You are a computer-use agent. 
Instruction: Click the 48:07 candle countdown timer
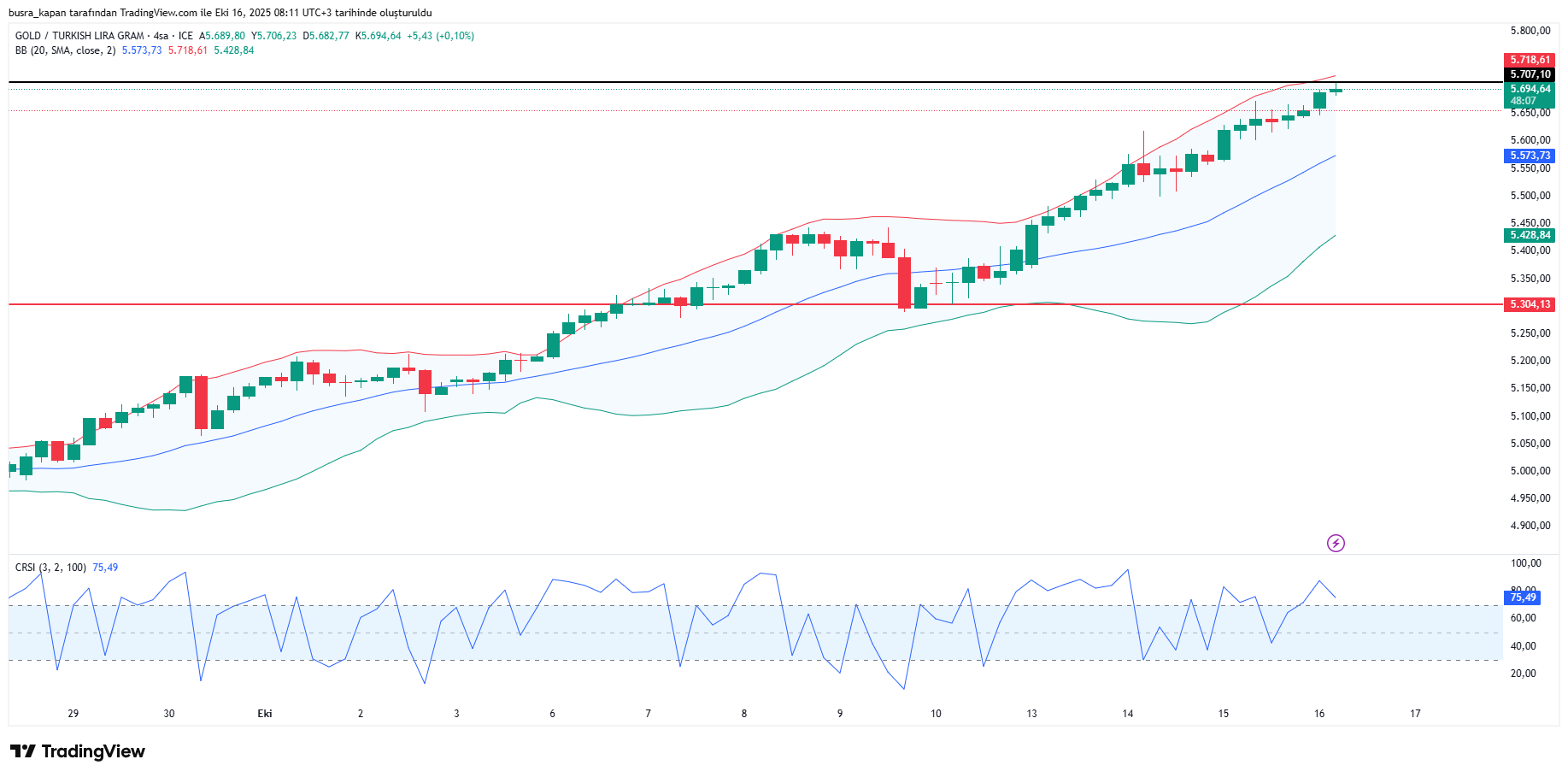tap(1523, 101)
